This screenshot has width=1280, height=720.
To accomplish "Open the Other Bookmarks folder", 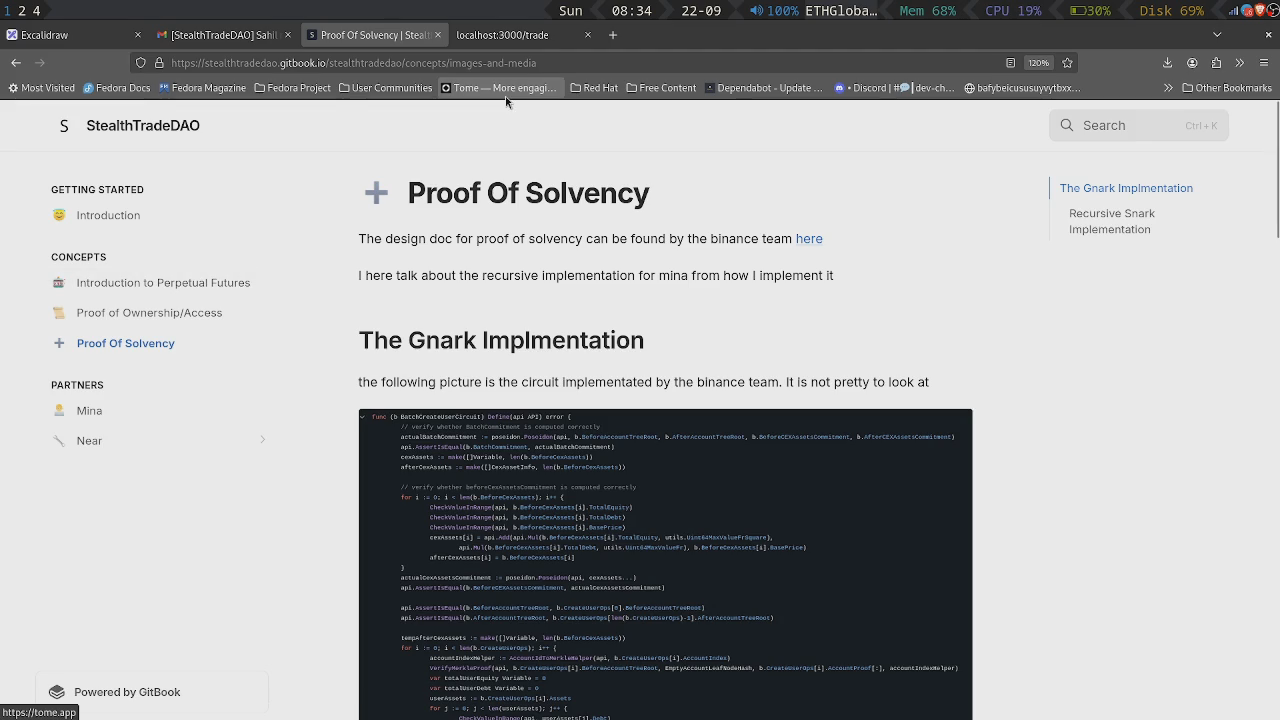I will coord(1227,88).
